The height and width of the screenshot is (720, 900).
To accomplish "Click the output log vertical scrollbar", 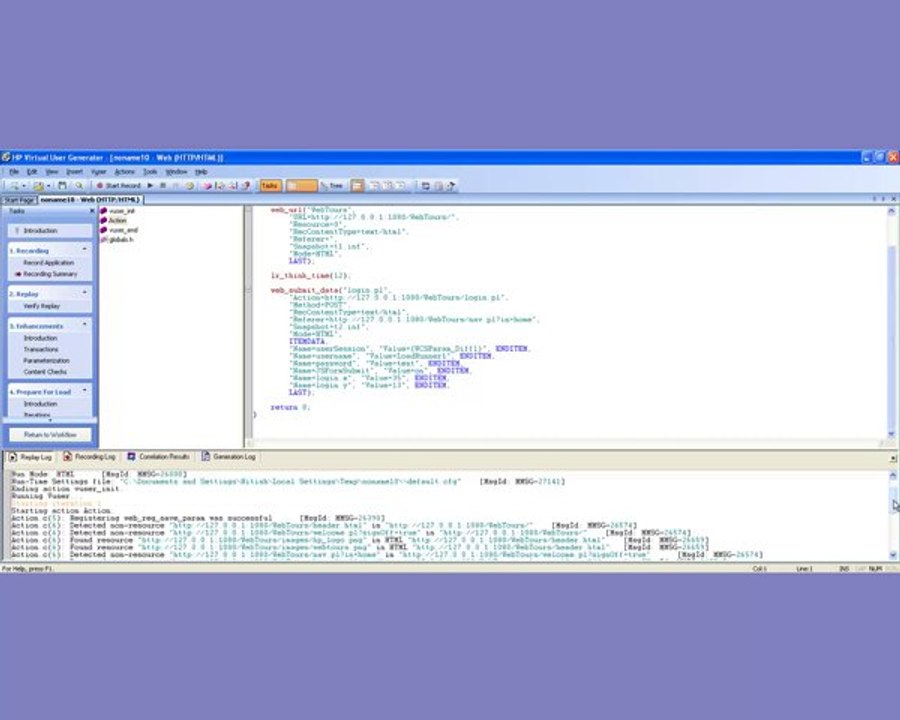I will (x=893, y=514).
